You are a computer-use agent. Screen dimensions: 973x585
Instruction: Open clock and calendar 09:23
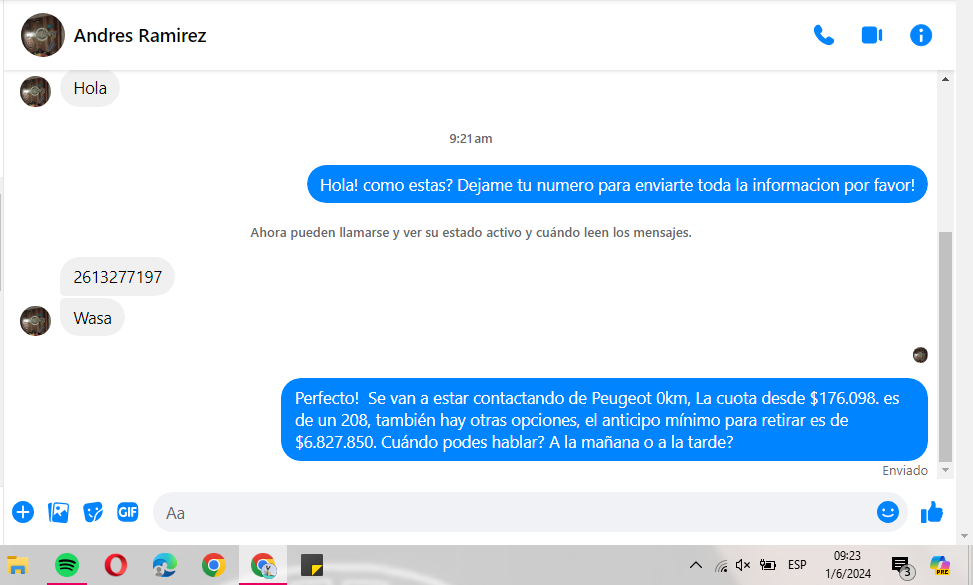[x=848, y=565]
